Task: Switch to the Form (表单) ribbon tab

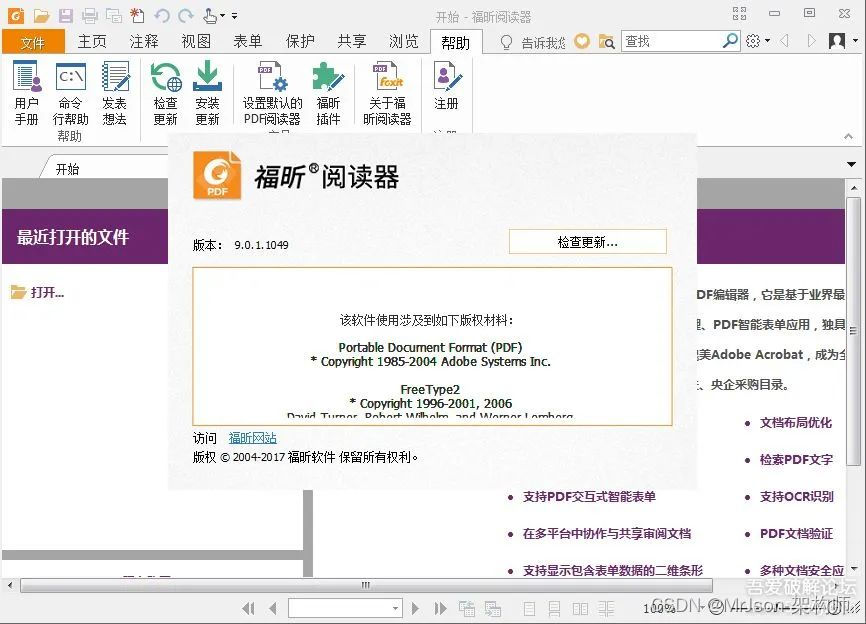Action: pyautogui.click(x=247, y=41)
